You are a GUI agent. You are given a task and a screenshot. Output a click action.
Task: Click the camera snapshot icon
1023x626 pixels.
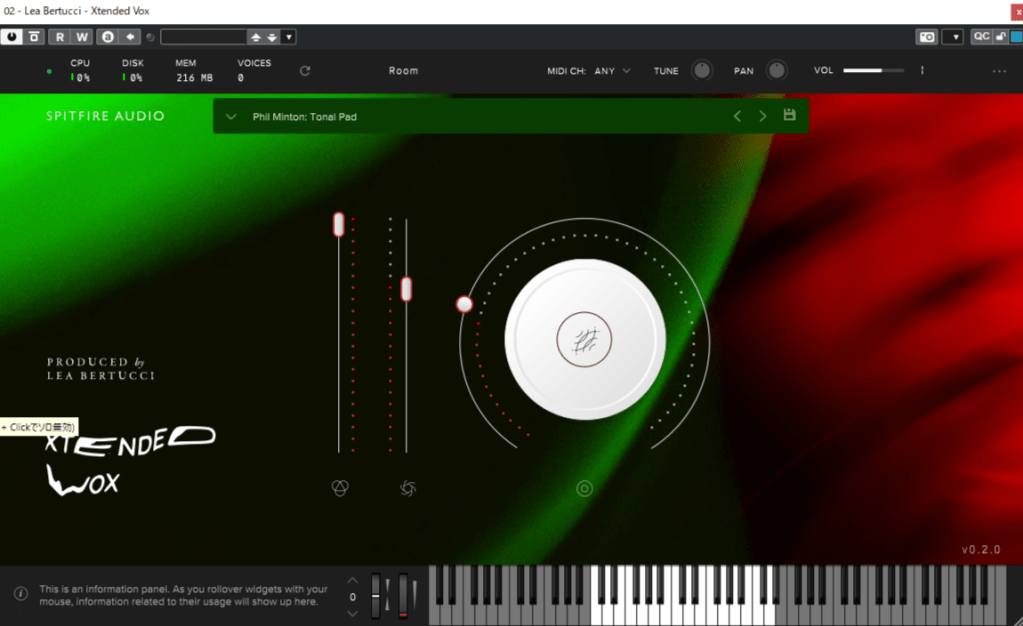point(927,37)
